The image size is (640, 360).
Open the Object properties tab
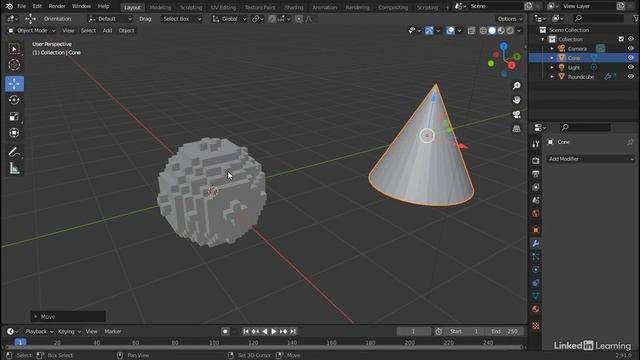tap(536, 230)
